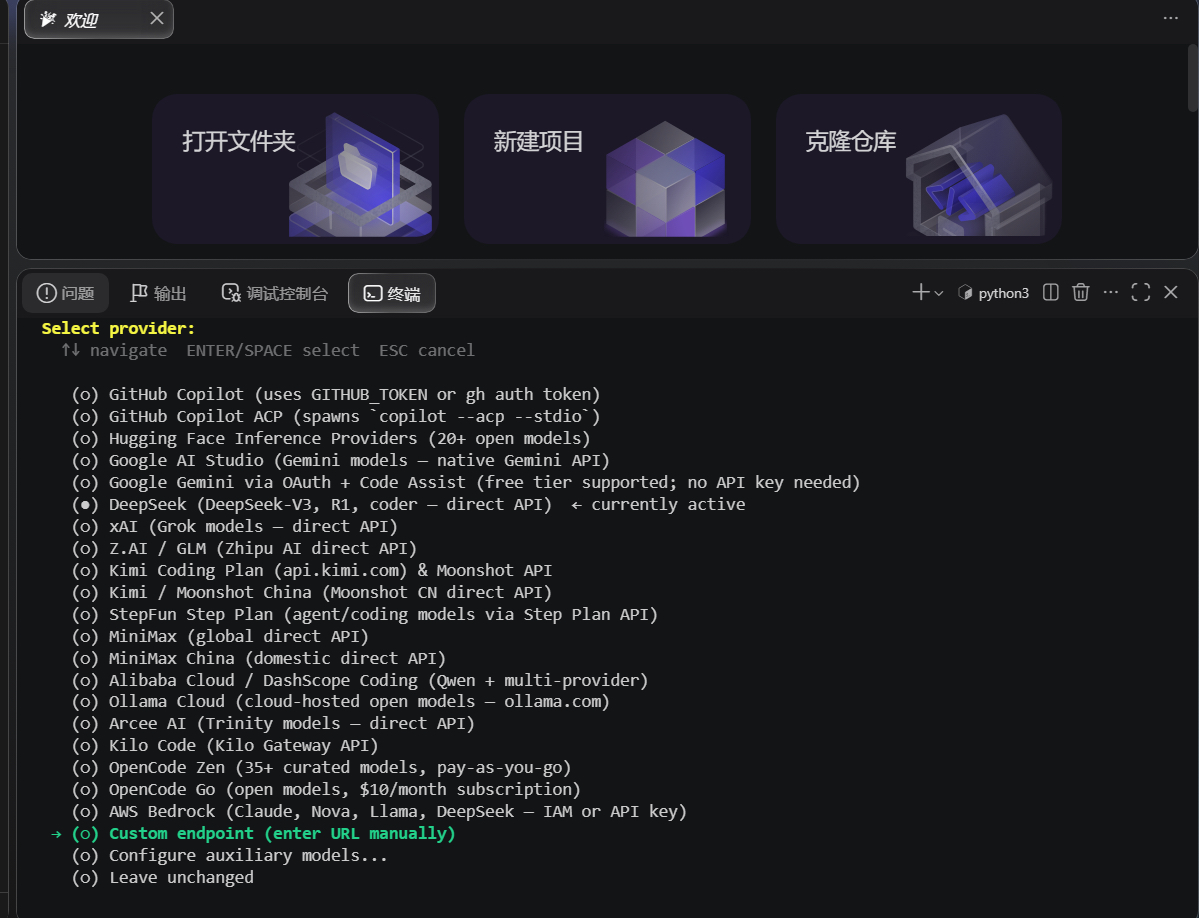Screen dimensions: 1199x918
Task: Choose Alibaba Cloud / DashScope Coding
Action: pyautogui.click(x=359, y=681)
